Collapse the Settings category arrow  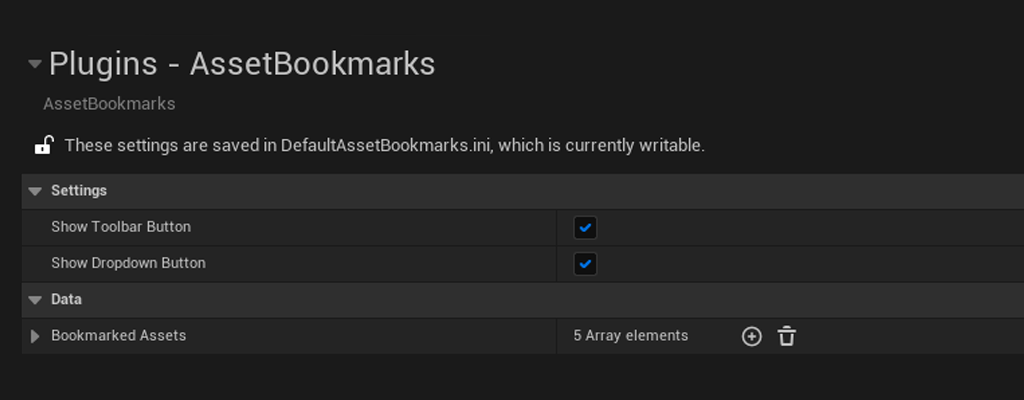(35, 191)
